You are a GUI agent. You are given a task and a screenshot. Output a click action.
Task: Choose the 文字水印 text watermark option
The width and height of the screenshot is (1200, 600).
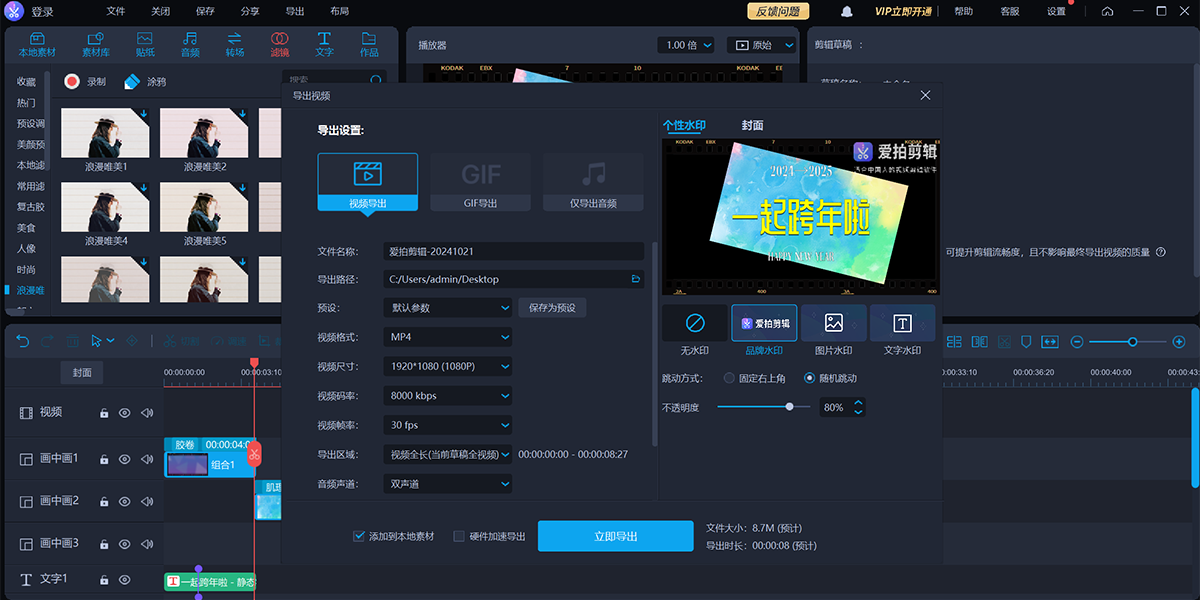pos(902,324)
